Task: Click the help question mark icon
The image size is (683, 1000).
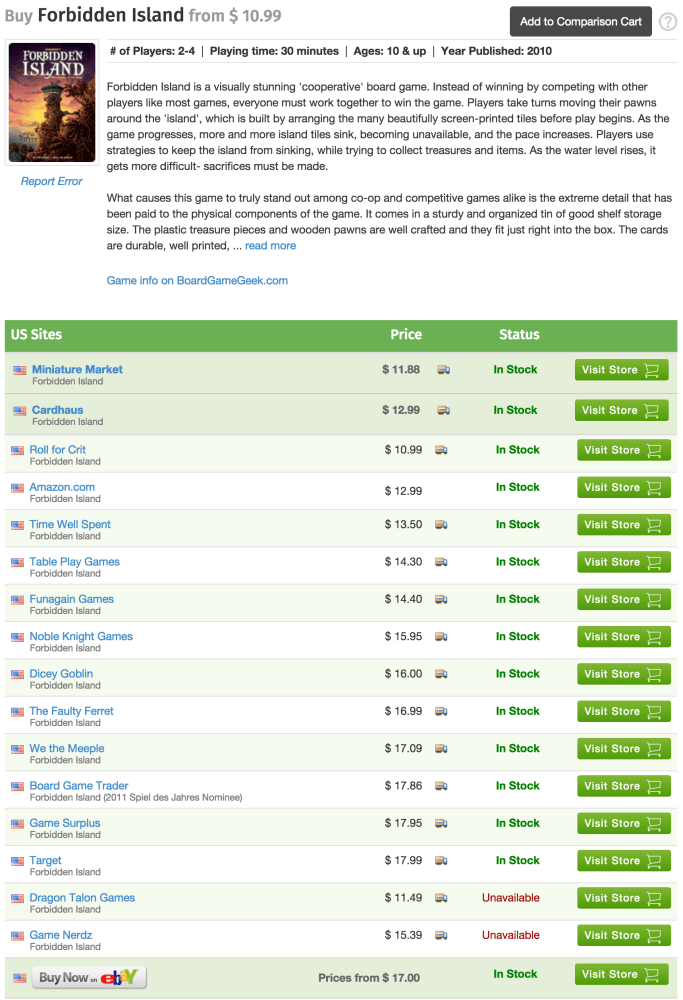Action: 668,22
